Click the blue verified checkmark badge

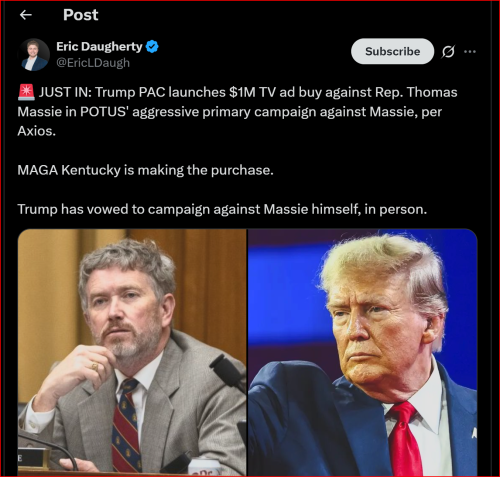(x=152, y=46)
